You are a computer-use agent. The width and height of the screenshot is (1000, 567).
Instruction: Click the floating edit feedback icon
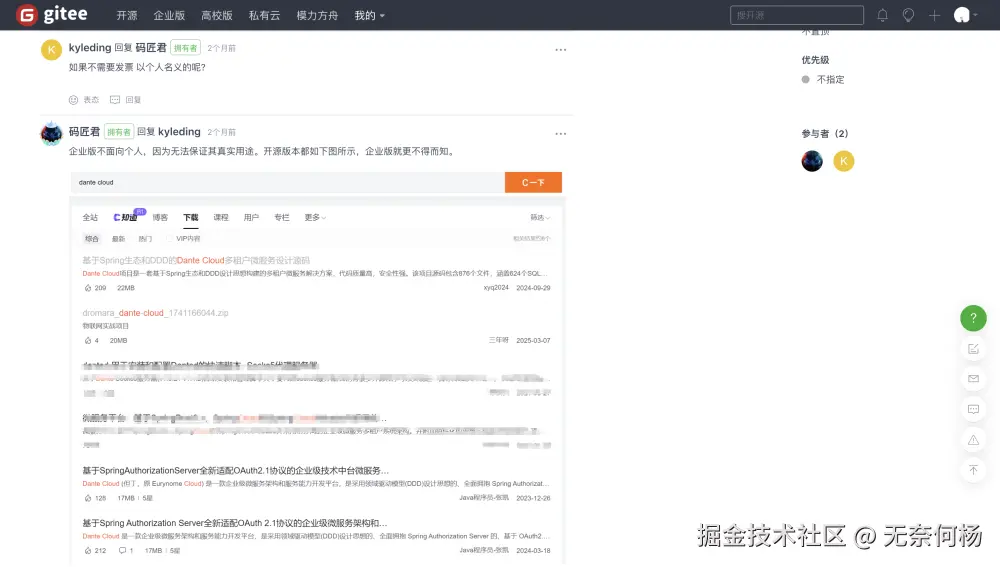[x=973, y=349]
